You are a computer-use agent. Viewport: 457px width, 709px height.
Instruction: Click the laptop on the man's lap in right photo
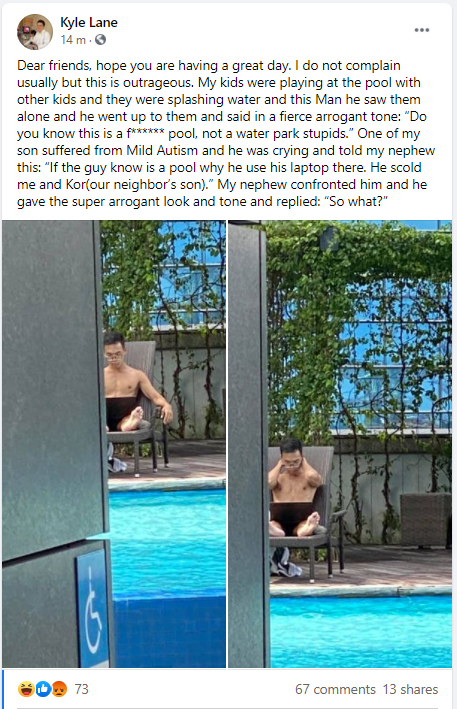(x=291, y=515)
